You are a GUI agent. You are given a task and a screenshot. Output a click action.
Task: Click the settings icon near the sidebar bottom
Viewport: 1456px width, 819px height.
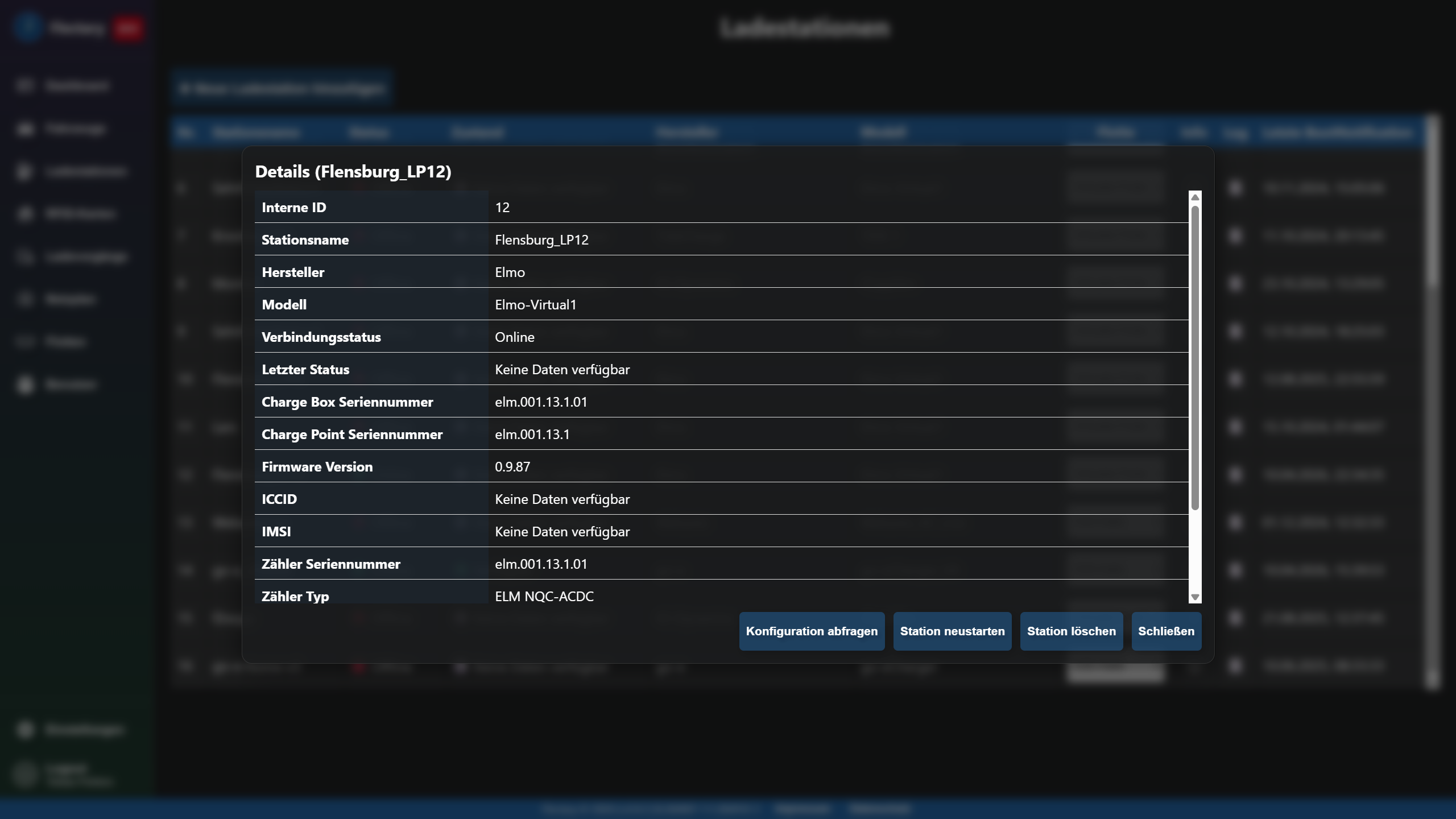(x=25, y=730)
